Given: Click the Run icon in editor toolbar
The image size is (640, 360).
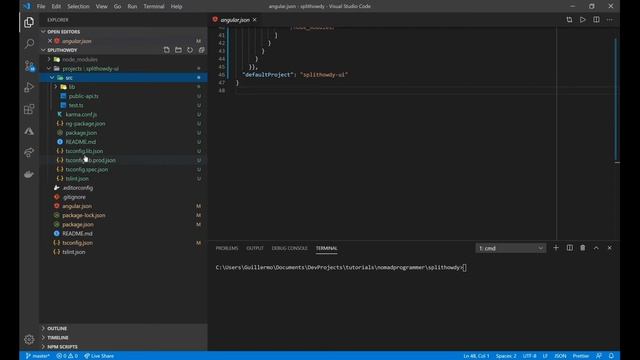Looking at the screenshot, I should coord(582,20).
